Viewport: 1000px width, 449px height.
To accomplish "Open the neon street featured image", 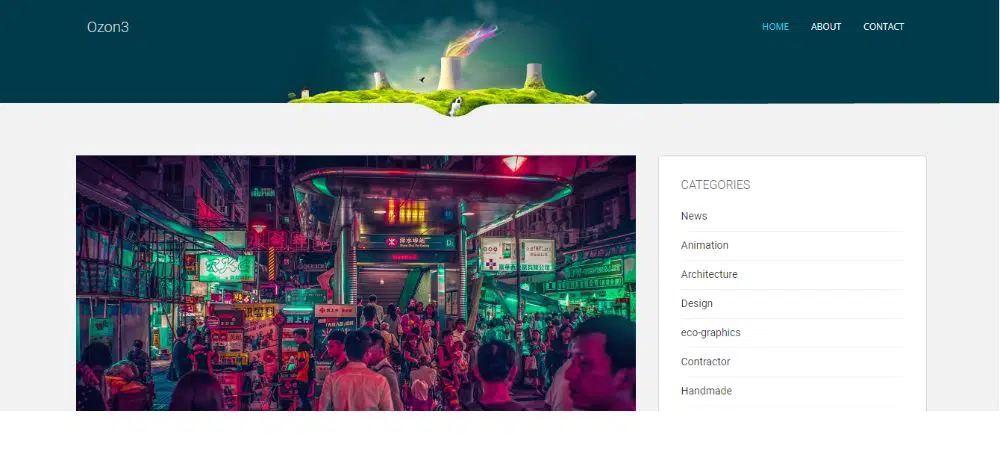I will point(355,282).
